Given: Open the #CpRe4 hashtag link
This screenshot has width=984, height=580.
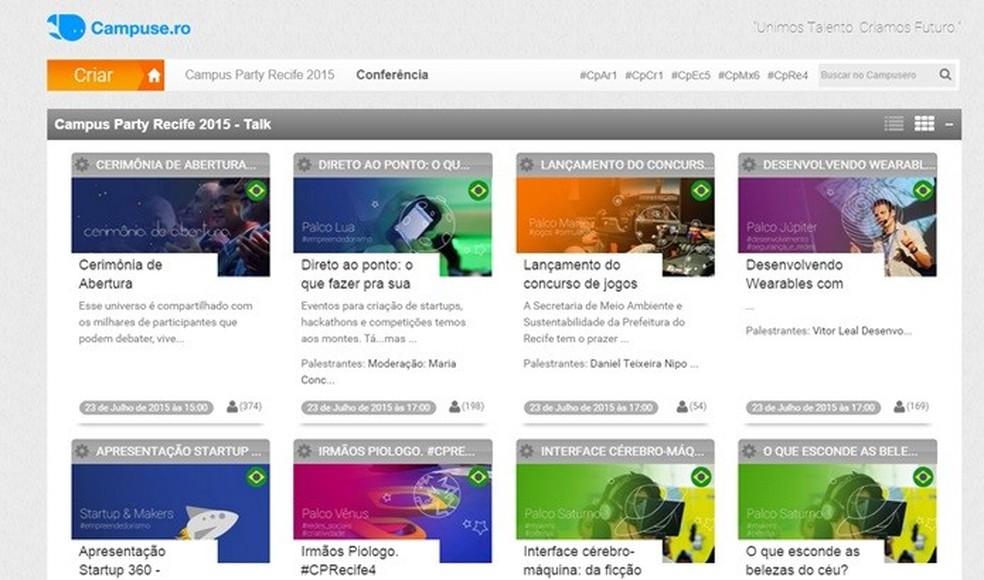Looking at the screenshot, I should click(x=788, y=75).
